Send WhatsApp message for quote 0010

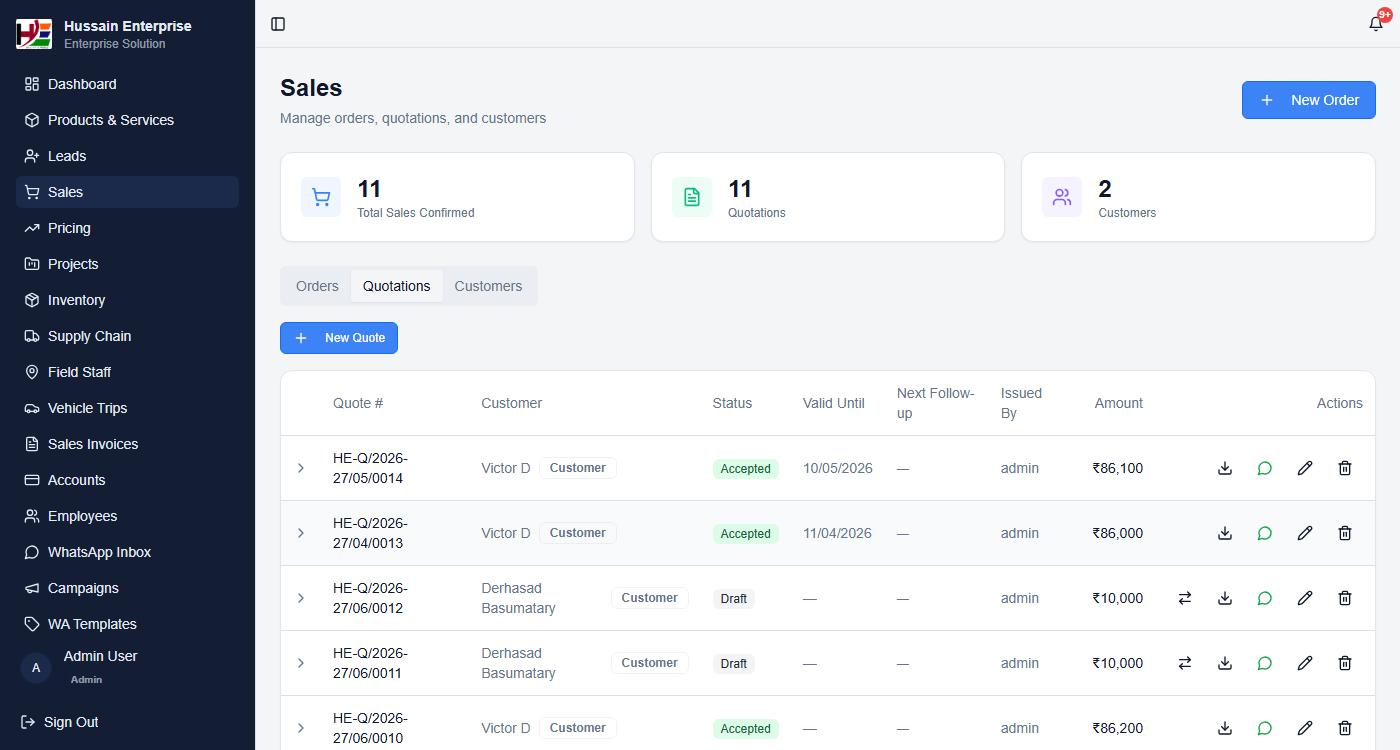pyautogui.click(x=1265, y=728)
